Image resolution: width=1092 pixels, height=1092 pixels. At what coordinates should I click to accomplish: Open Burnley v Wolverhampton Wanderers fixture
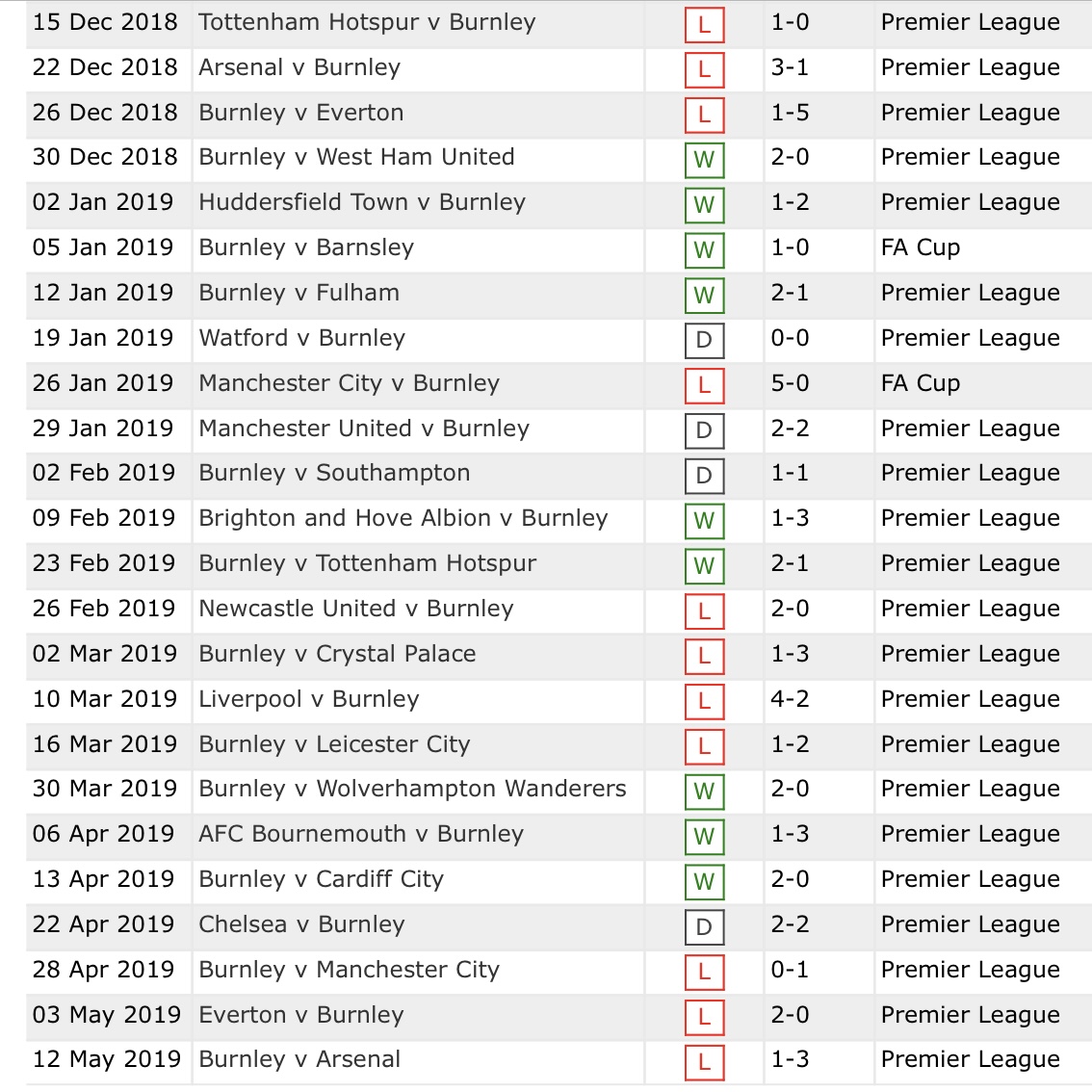(412, 789)
